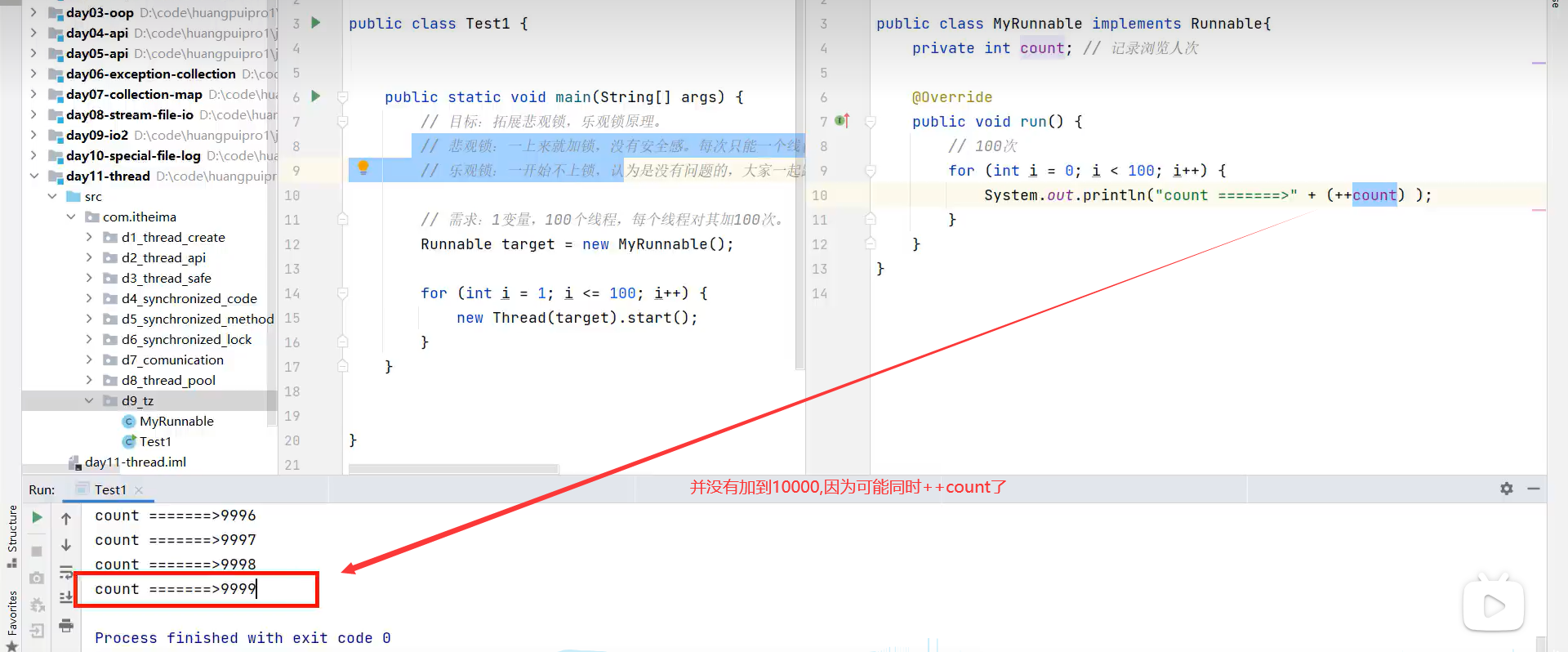Click highlighted count variable in println
Image resolution: width=1568 pixels, height=652 pixels.
click(x=1374, y=194)
